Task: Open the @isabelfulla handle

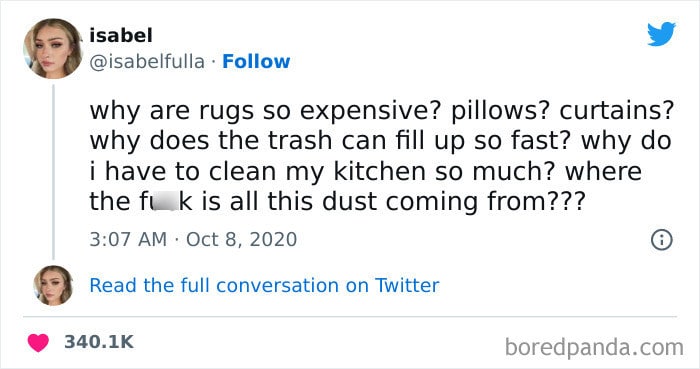Action: [x=147, y=62]
